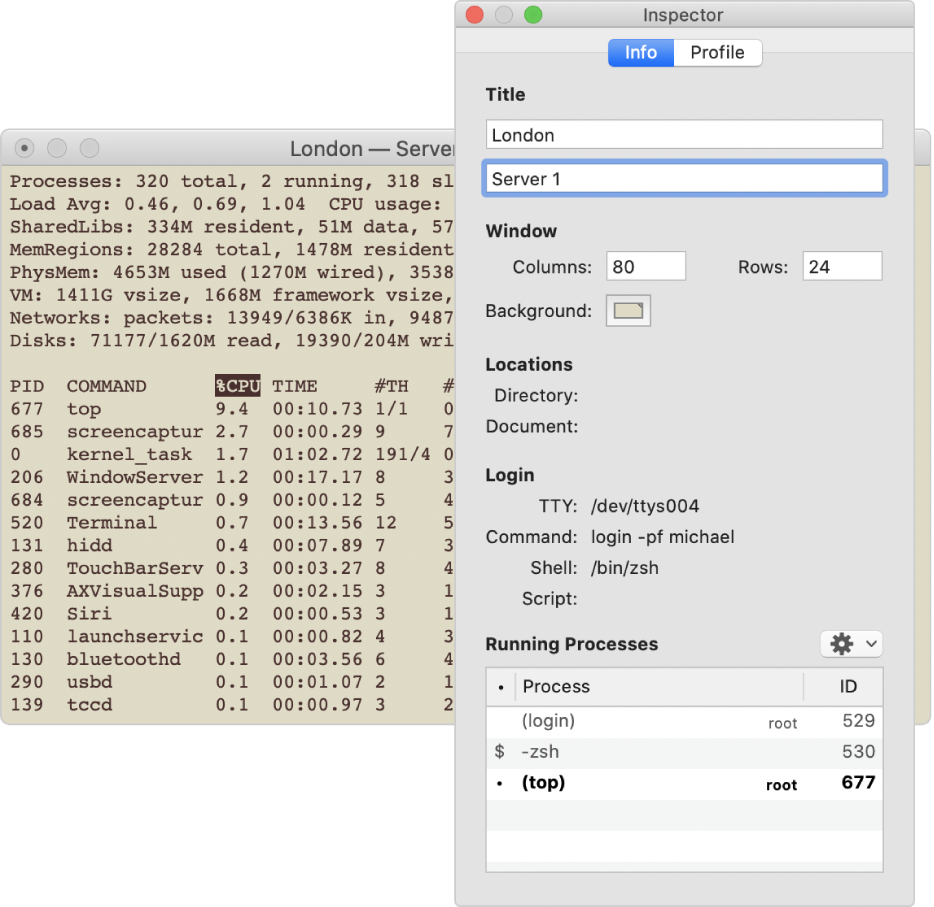Click the usbd row in terminal
The width and height of the screenshot is (934, 907).
232,682
